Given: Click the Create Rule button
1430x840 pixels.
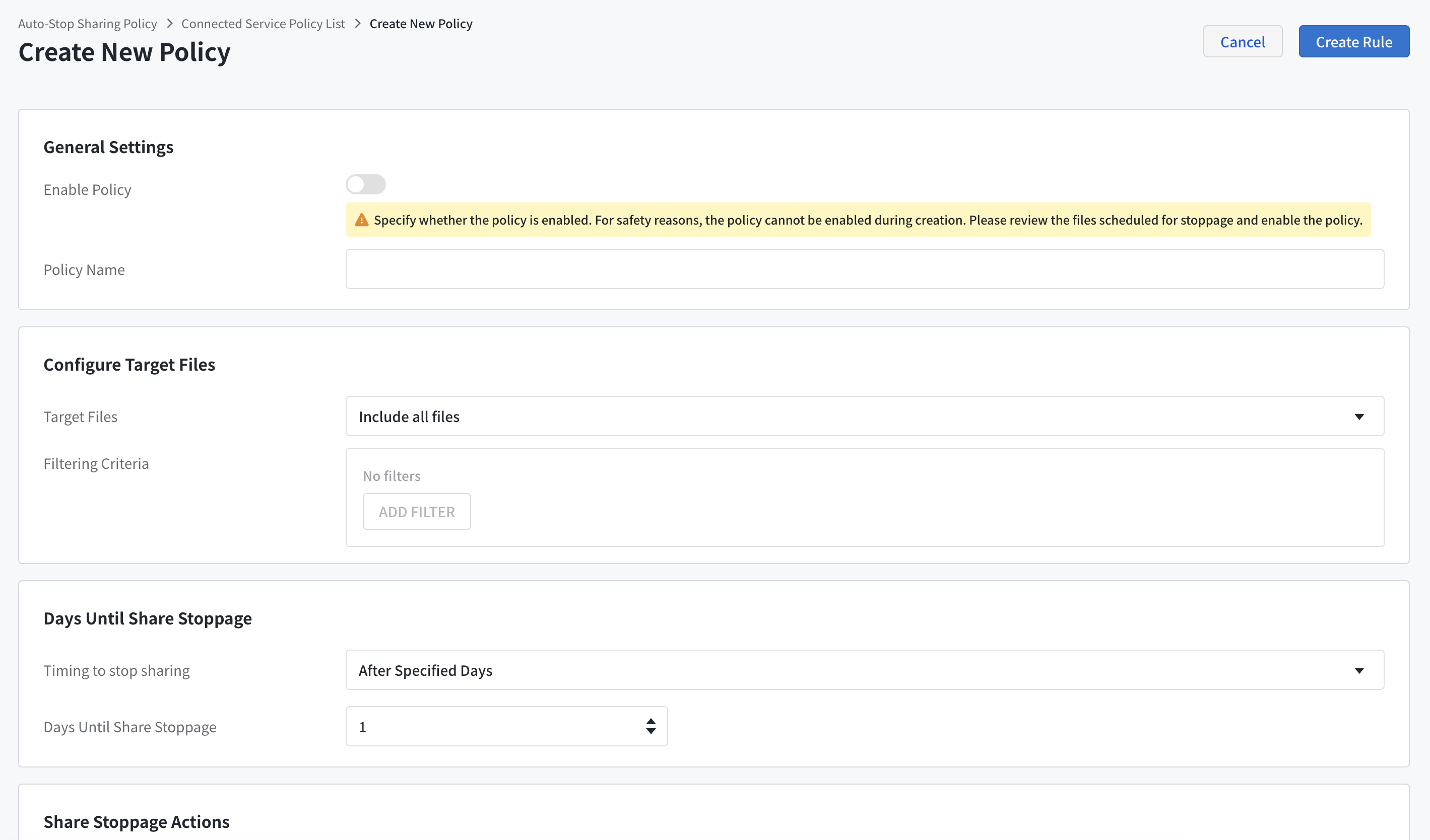Looking at the screenshot, I should pyautogui.click(x=1354, y=41).
